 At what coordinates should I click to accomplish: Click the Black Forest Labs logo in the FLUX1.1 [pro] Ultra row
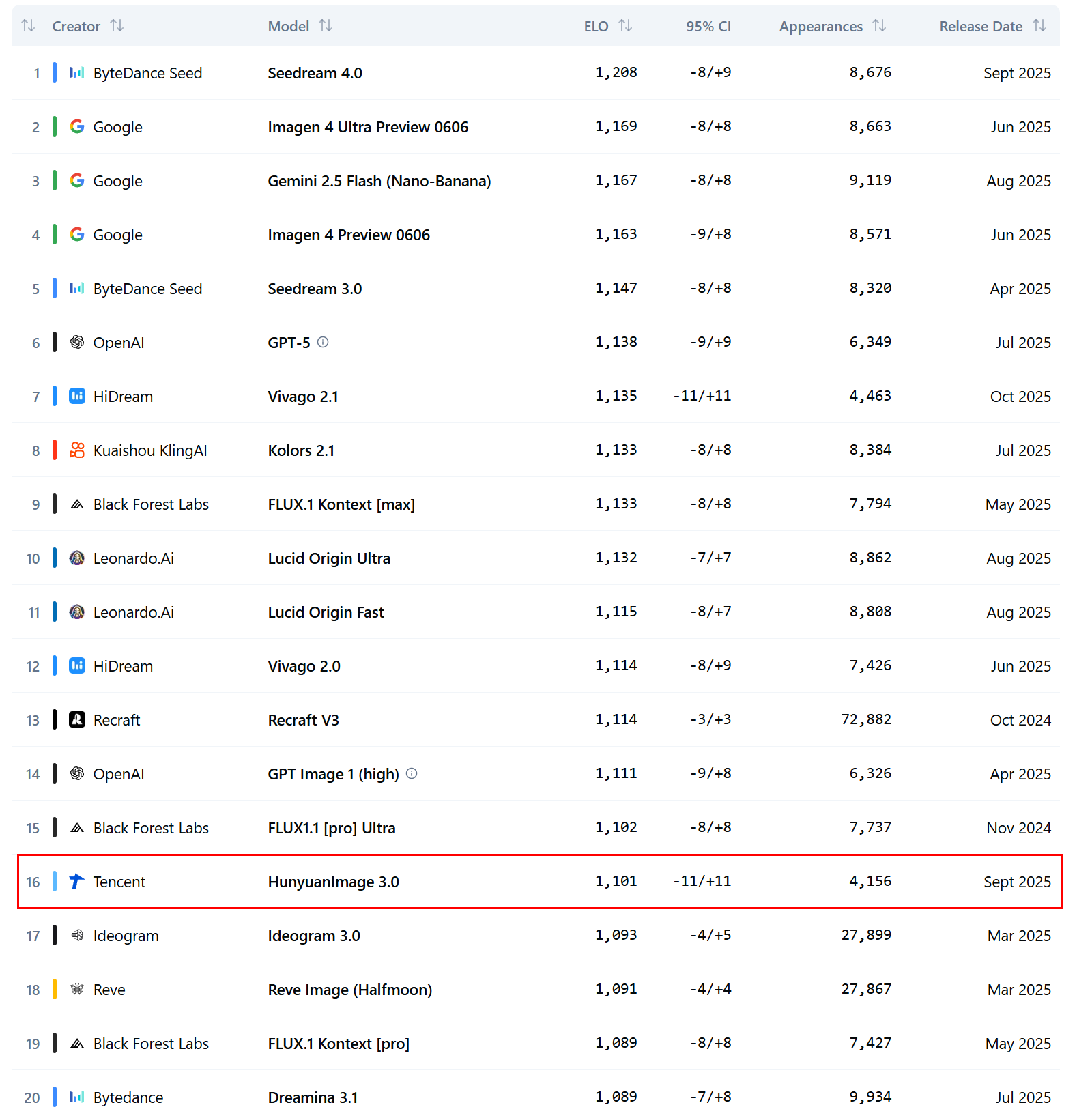click(x=77, y=828)
